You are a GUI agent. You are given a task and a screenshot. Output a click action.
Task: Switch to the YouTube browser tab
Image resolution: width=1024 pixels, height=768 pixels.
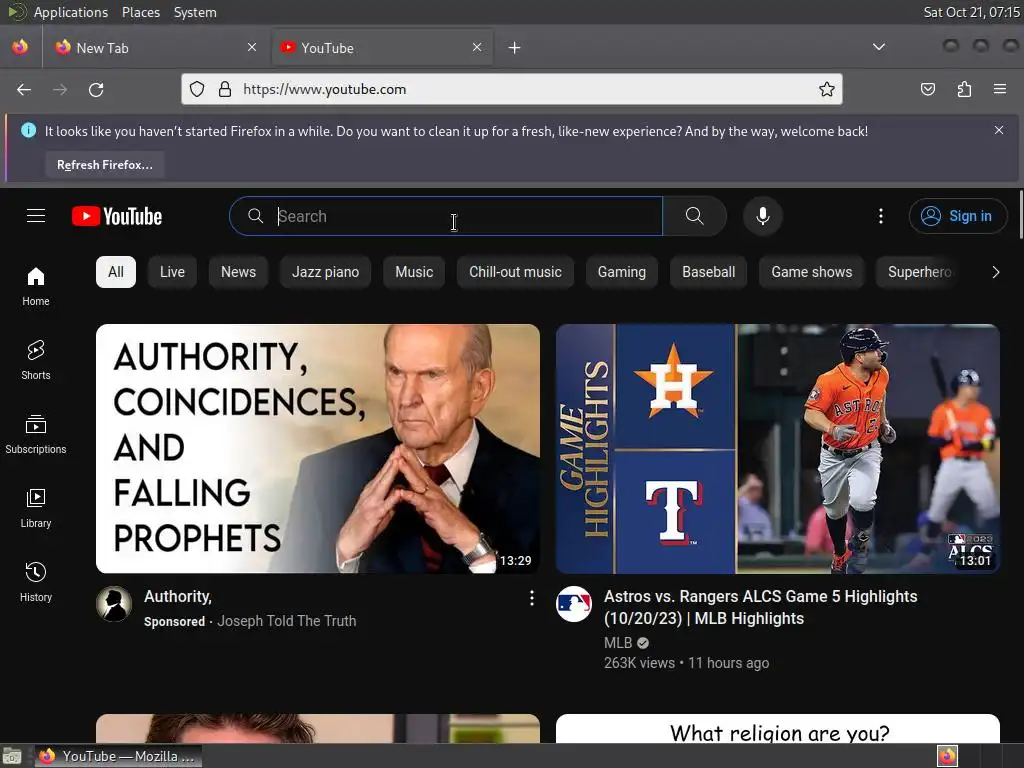click(382, 48)
